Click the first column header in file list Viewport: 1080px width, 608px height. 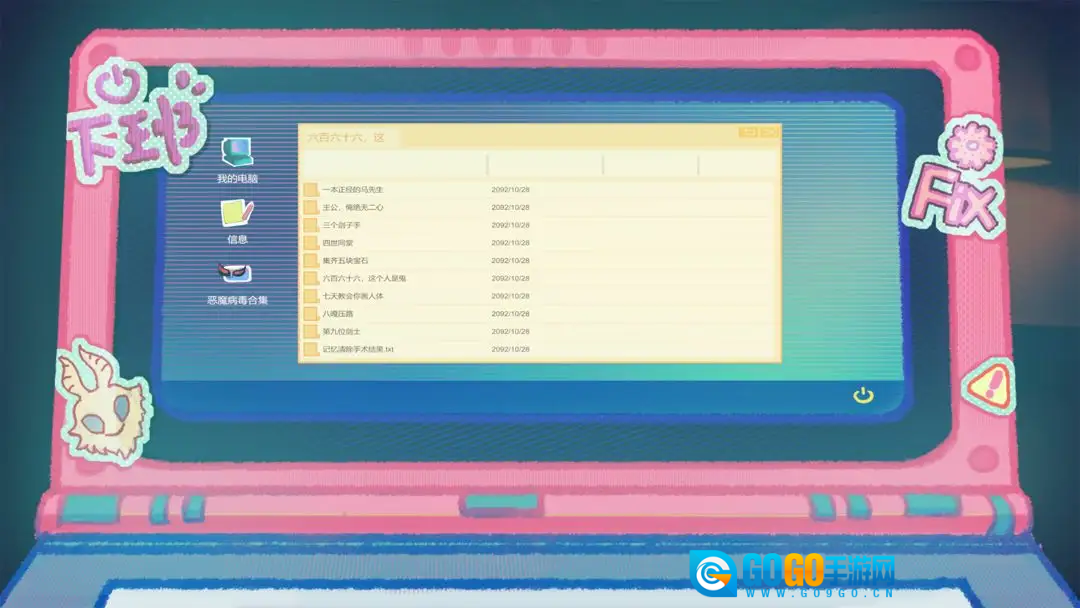[393, 165]
